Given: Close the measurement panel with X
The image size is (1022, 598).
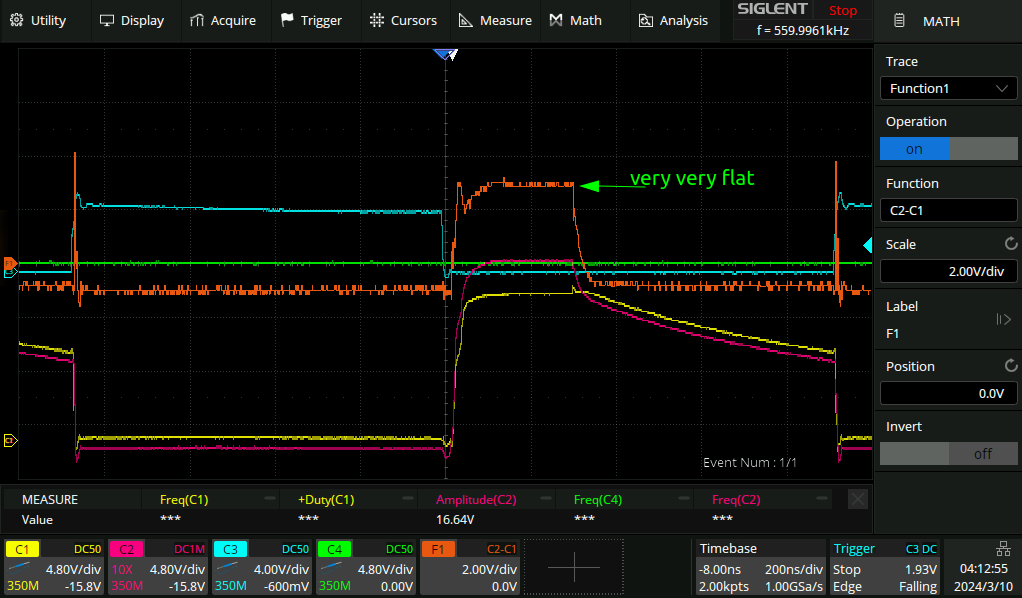Looking at the screenshot, I should point(857,499).
